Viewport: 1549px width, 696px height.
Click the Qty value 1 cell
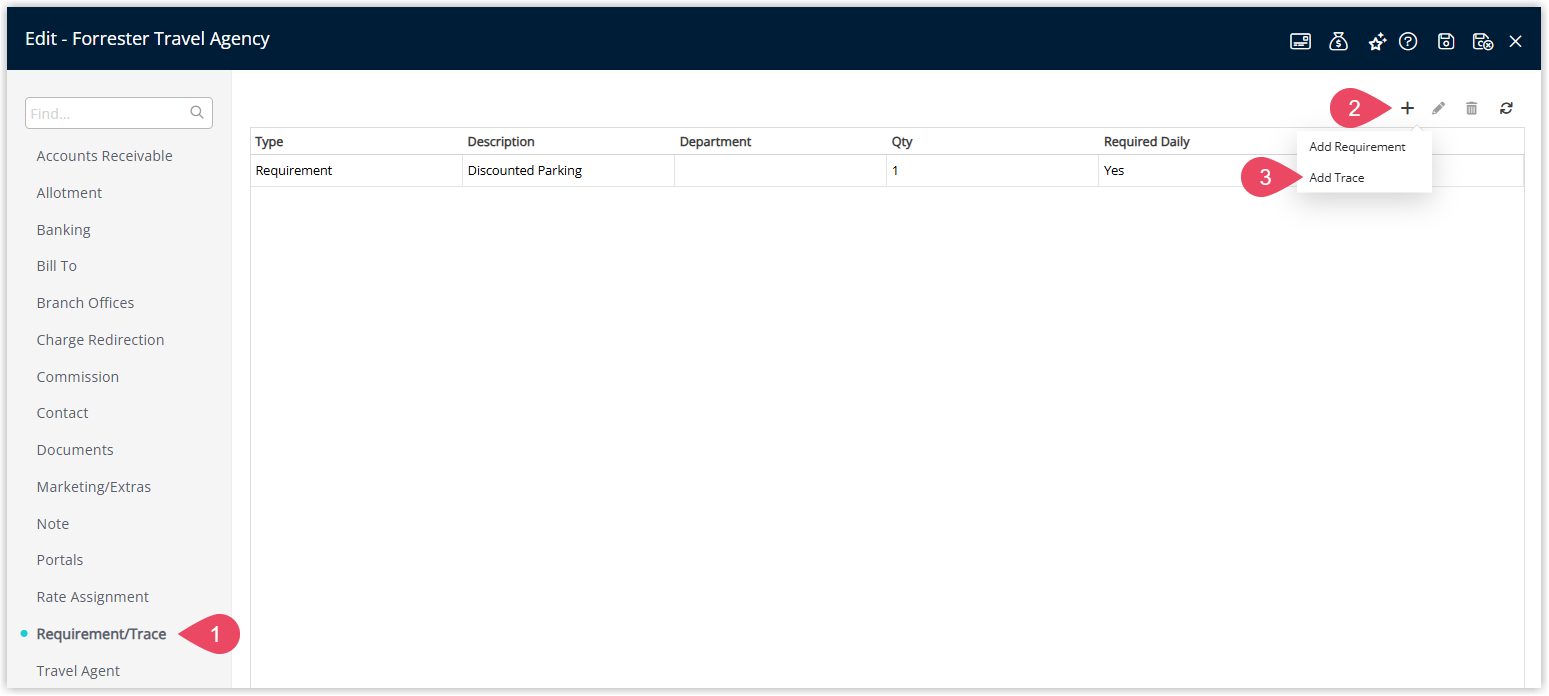click(x=992, y=171)
